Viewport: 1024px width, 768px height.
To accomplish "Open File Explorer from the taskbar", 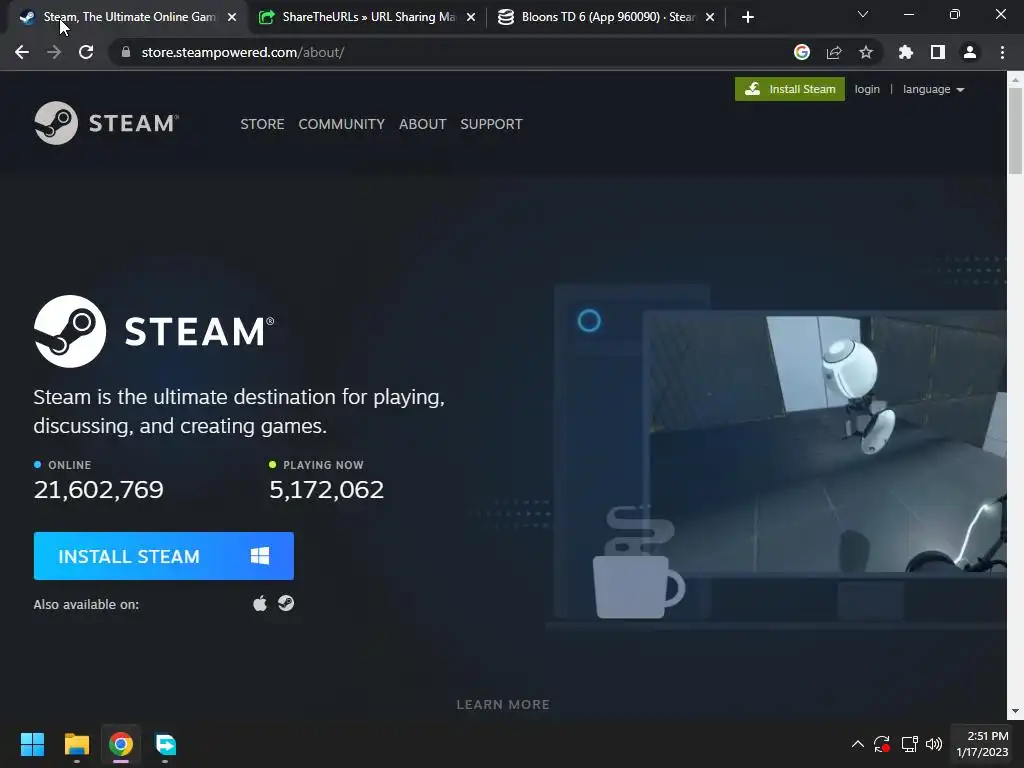I will pos(76,744).
